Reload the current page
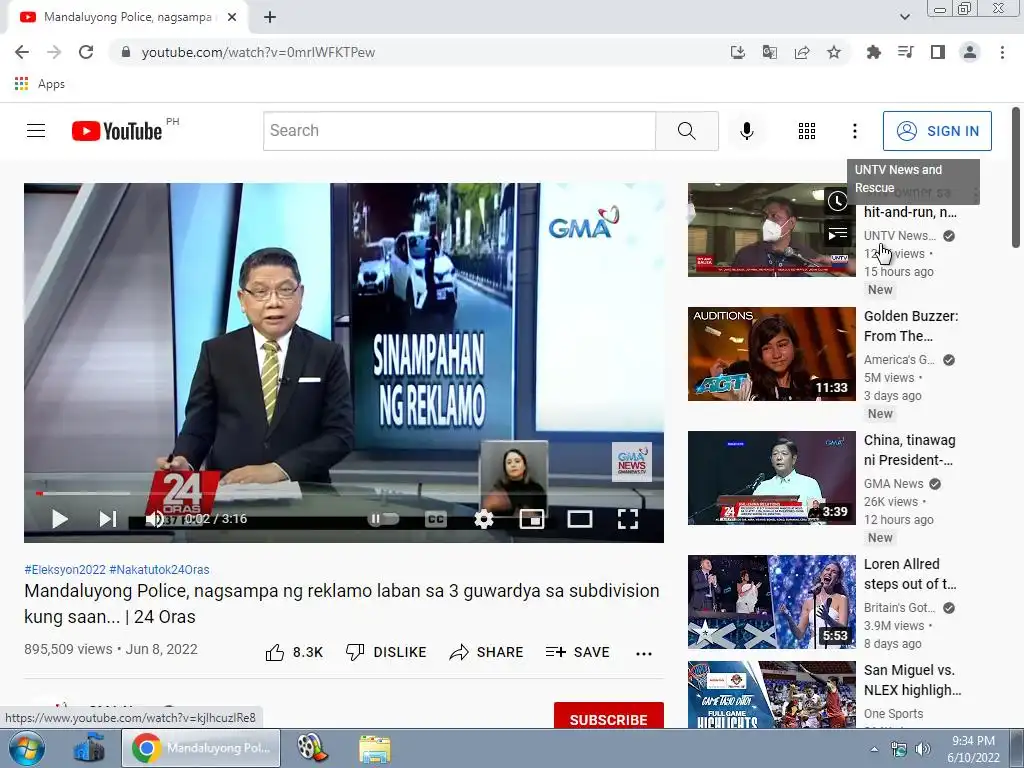The width and height of the screenshot is (1024, 768). pyautogui.click(x=86, y=52)
